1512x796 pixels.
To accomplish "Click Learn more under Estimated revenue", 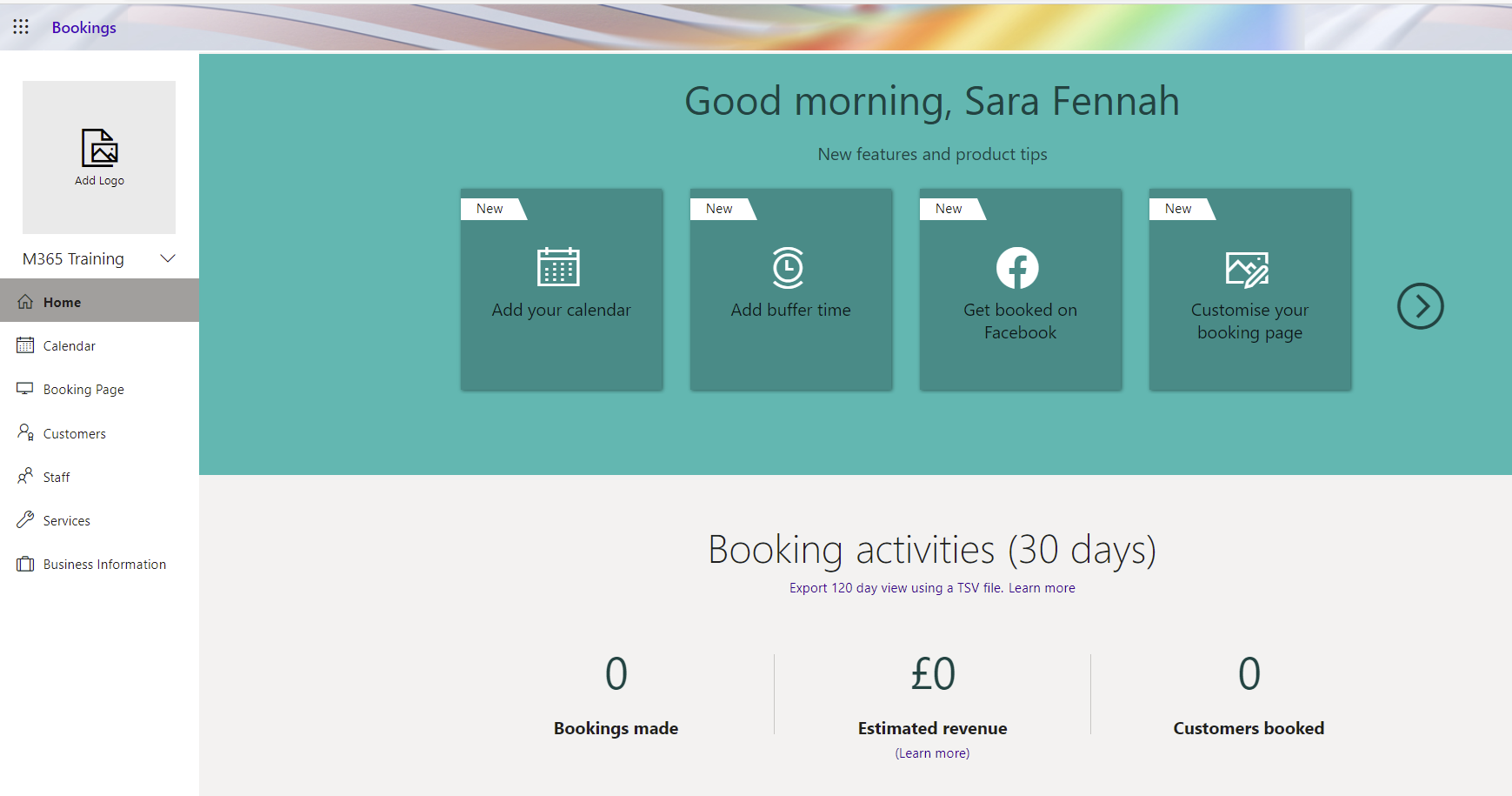I will click(932, 753).
